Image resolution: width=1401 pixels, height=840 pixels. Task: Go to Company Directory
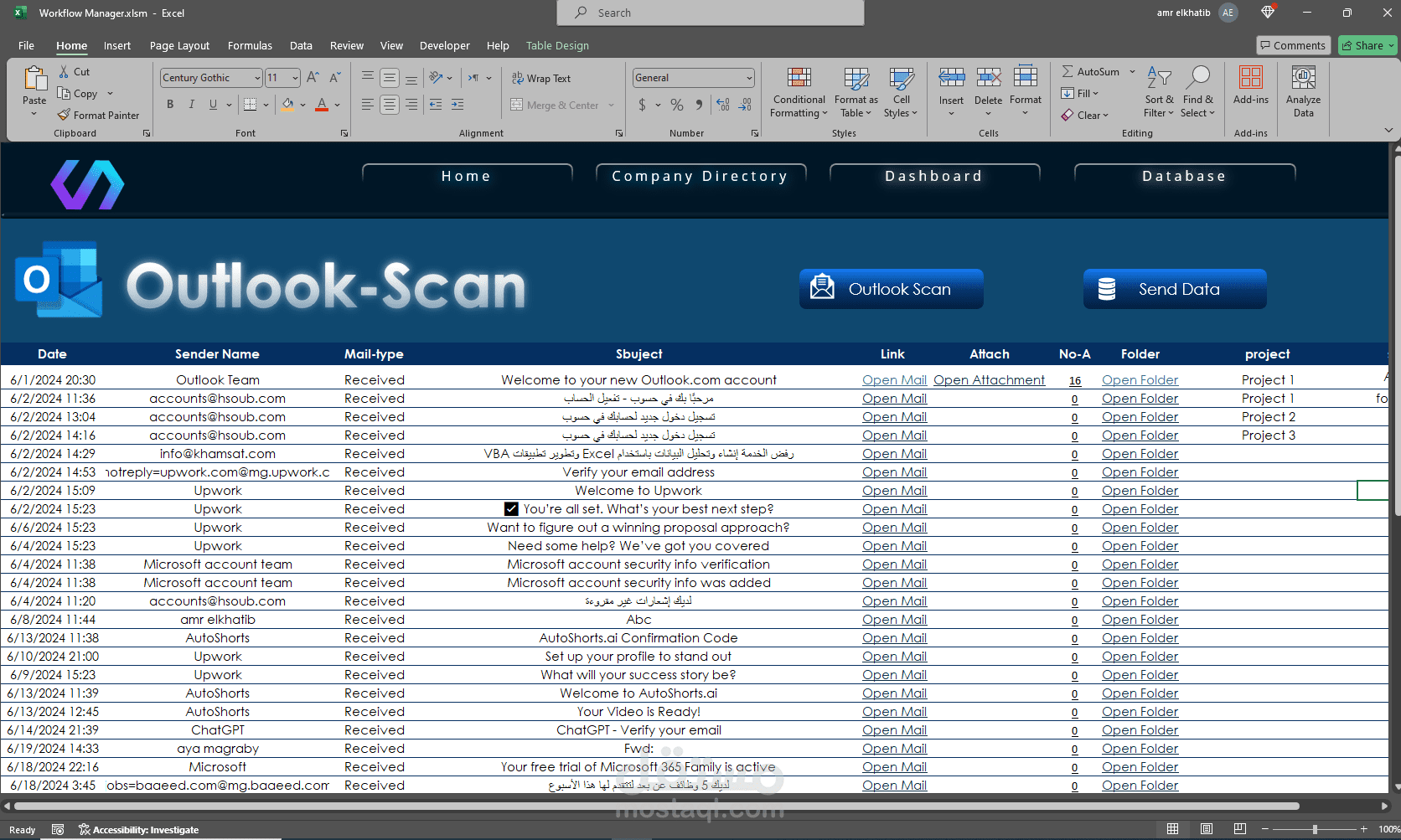coord(700,176)
